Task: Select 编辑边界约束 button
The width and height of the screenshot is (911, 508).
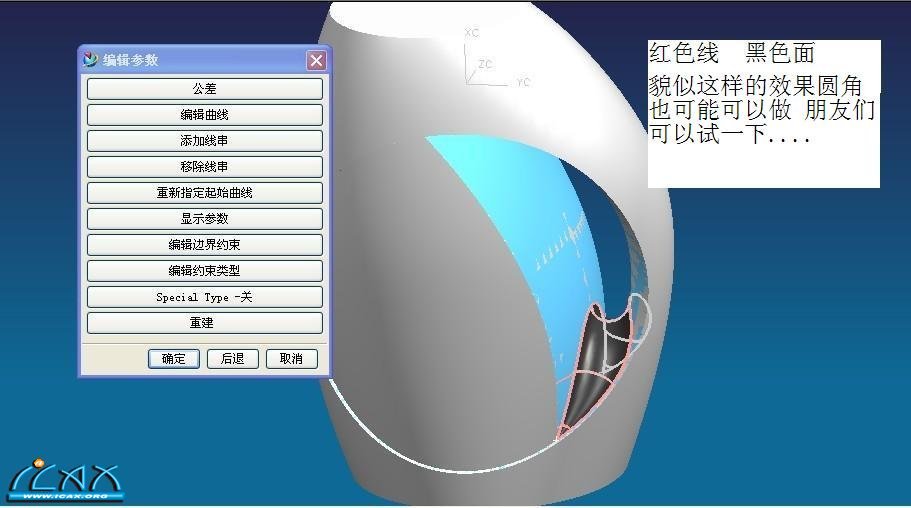Action: [x=205, y=245]
